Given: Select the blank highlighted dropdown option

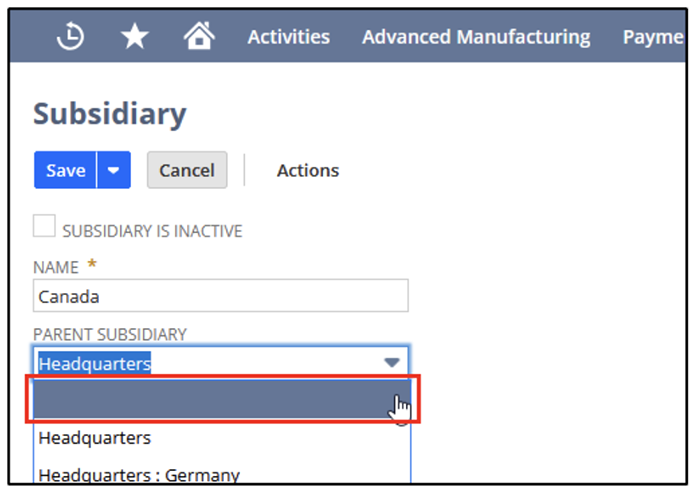Looking at the screenshot, I should pyautogui.click(x=220, y=400).
